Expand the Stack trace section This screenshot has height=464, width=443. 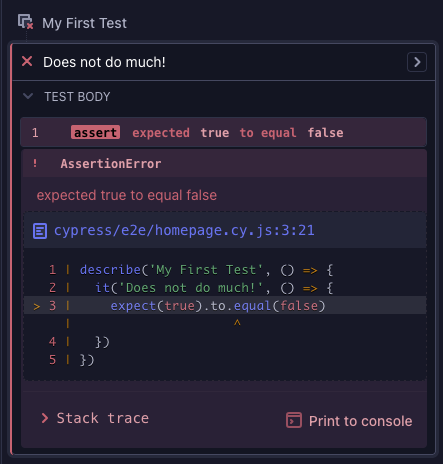(95, 418)
